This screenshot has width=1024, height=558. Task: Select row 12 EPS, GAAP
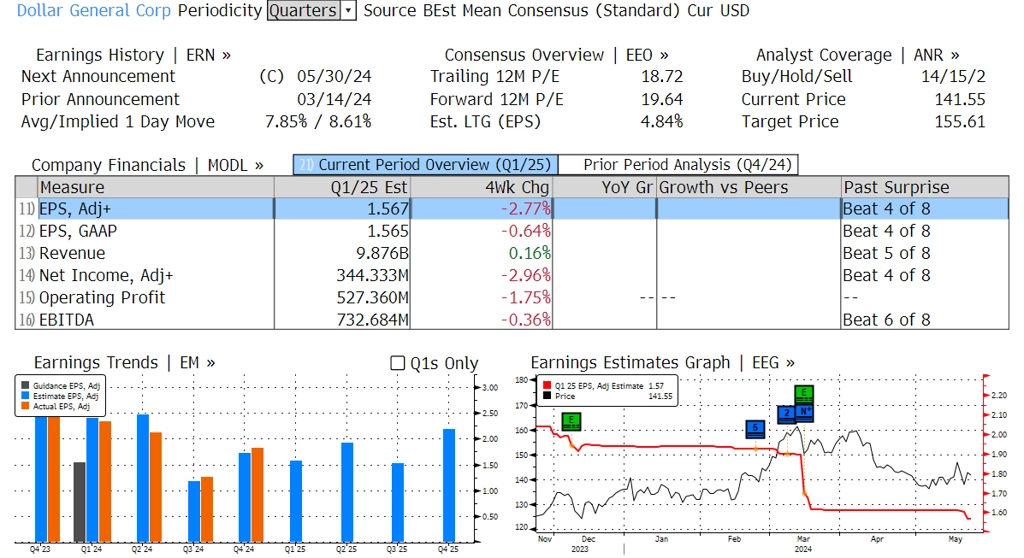pyautogui.click(x=511, y=231)
